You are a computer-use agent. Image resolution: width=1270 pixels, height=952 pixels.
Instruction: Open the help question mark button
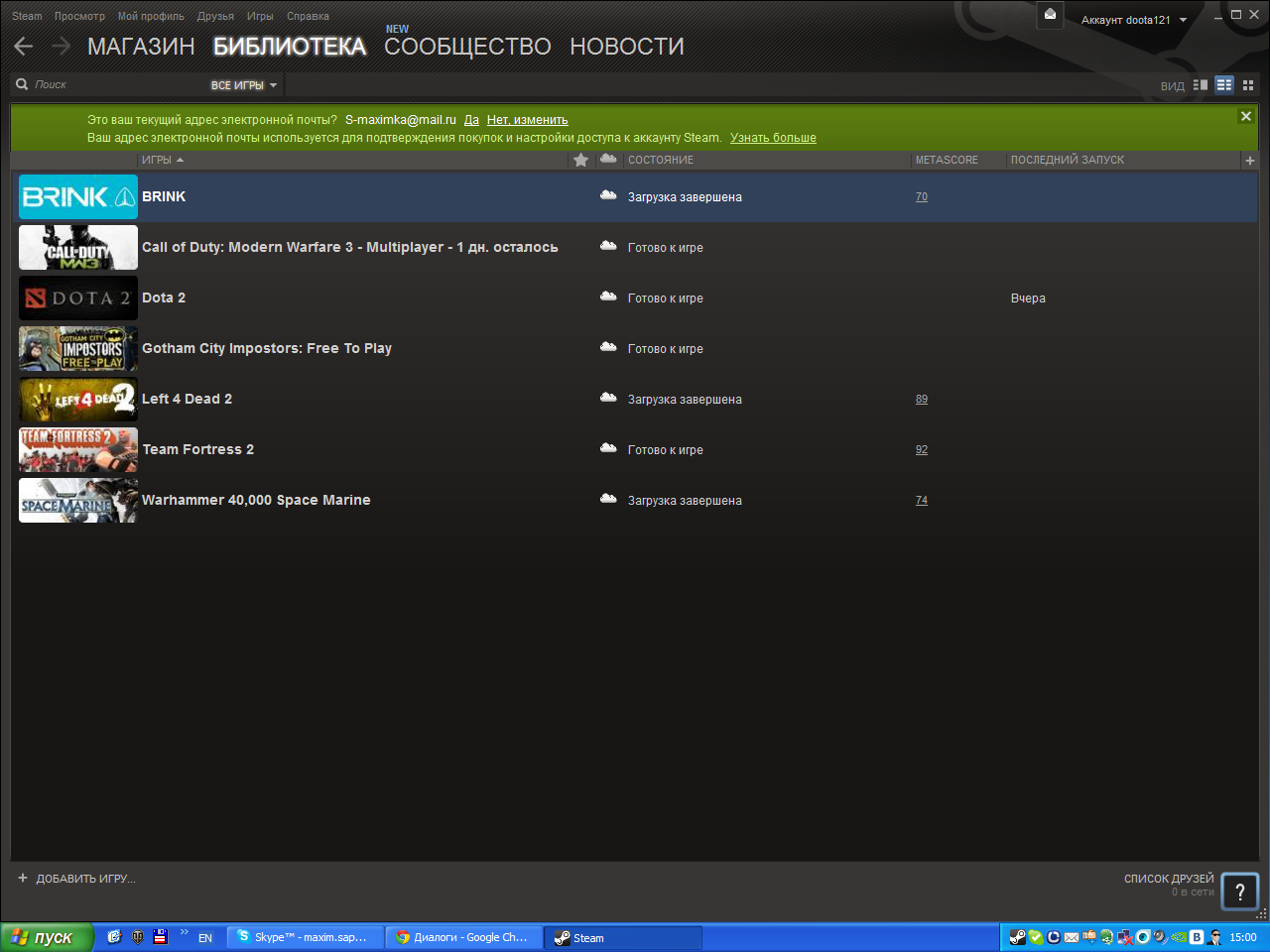tap(1239, 892)
